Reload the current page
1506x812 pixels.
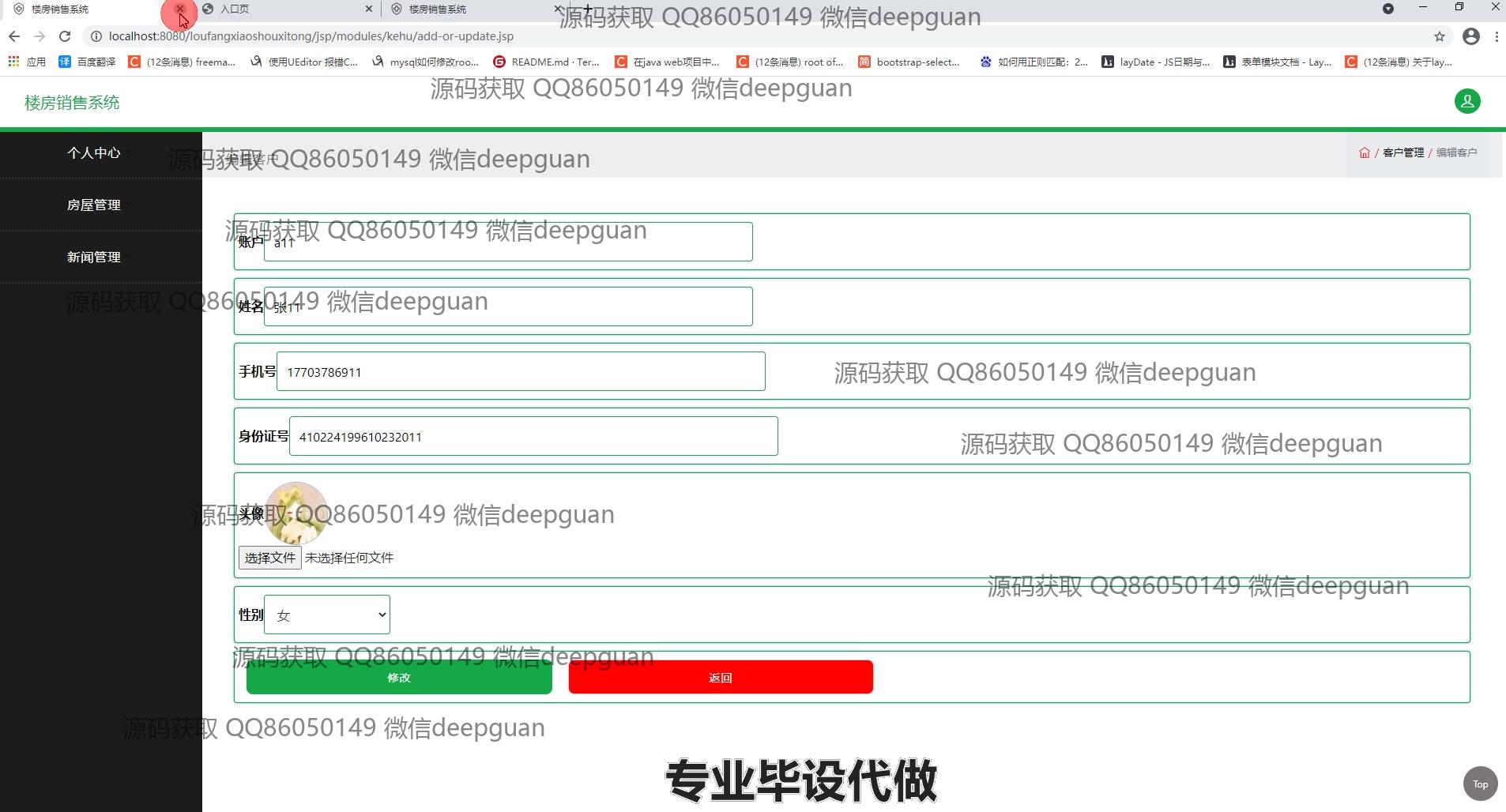click(x=65, y=36)
